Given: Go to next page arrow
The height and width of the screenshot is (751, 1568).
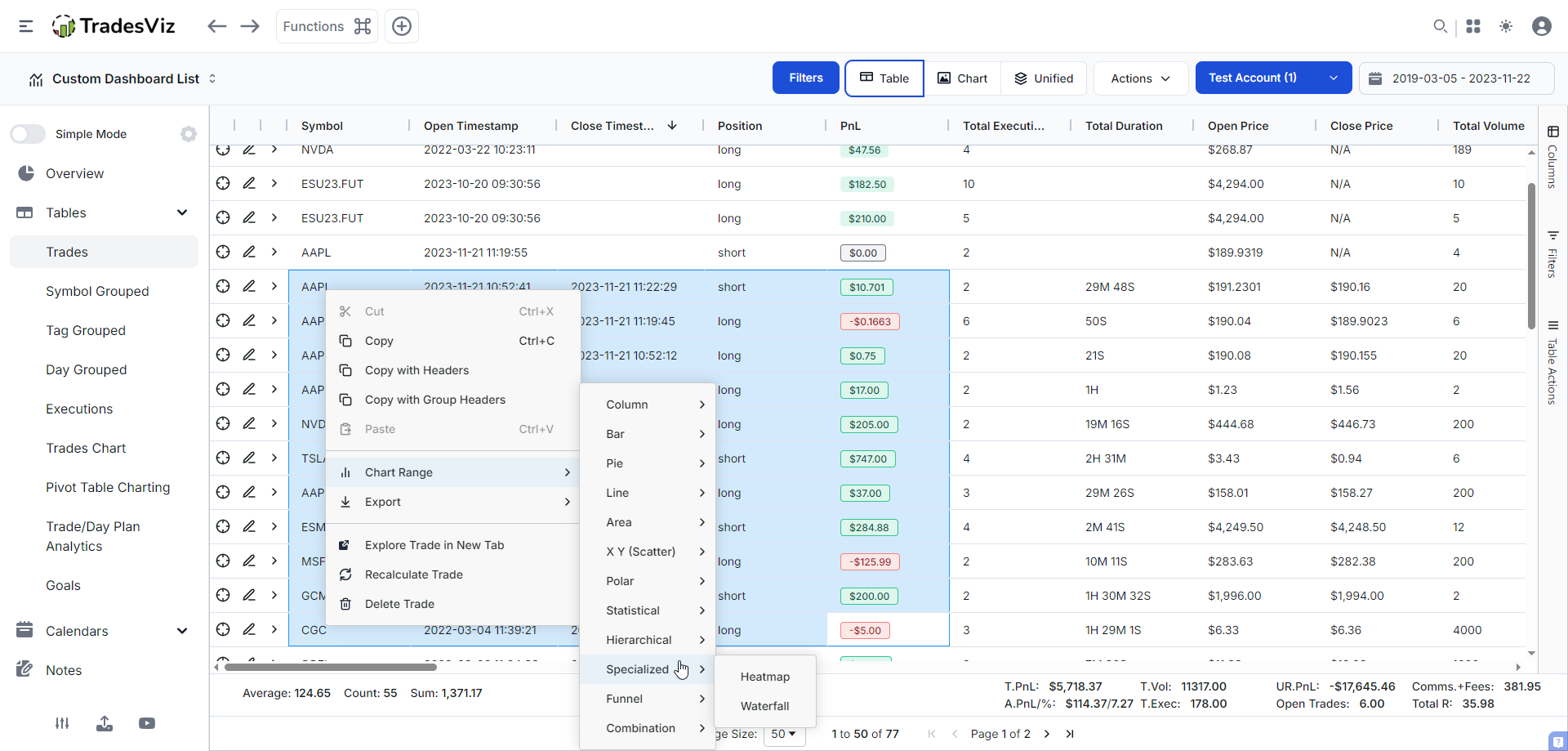Looking at the screenshot, I should (1047, 734).
